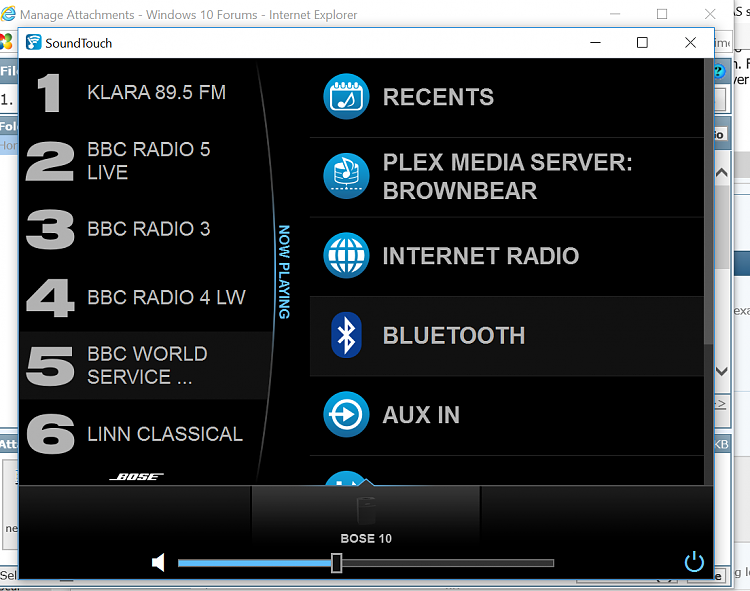Click the sources list vertical scrollbar
The height and width of the screenshot is (591, 750).
[x=708, y=201]
